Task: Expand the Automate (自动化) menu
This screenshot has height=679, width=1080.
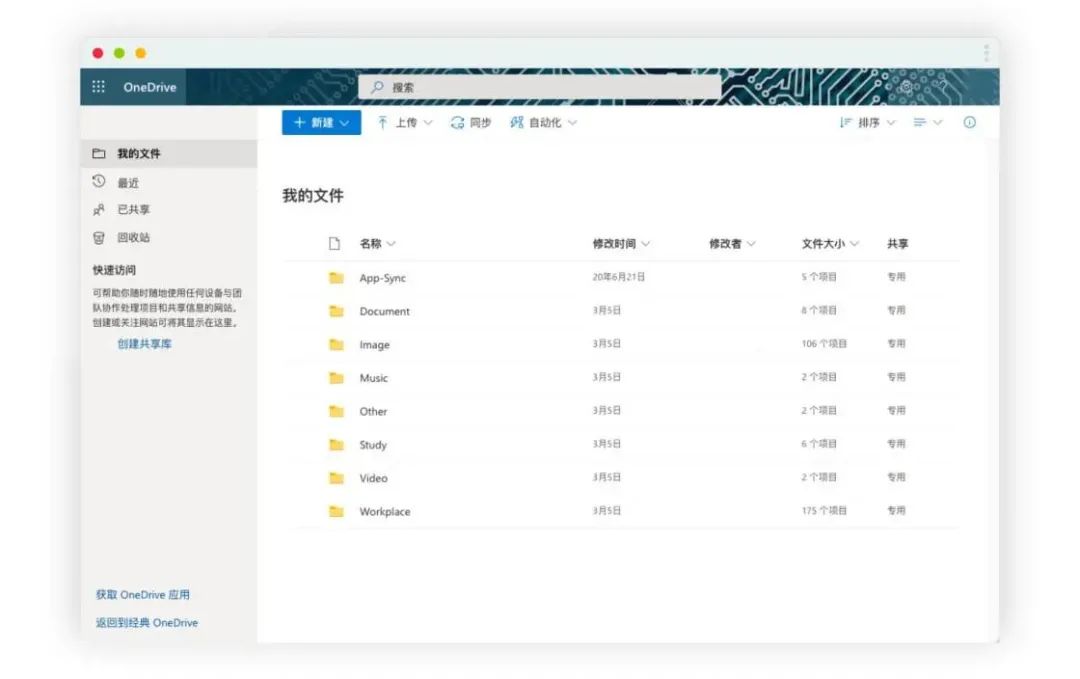Action: point(544,123)
